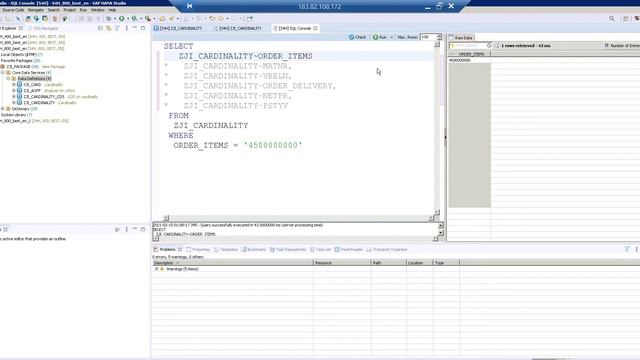
Task: Click the filter funnel icon in Project Explorer
Action: click(117, 28)
